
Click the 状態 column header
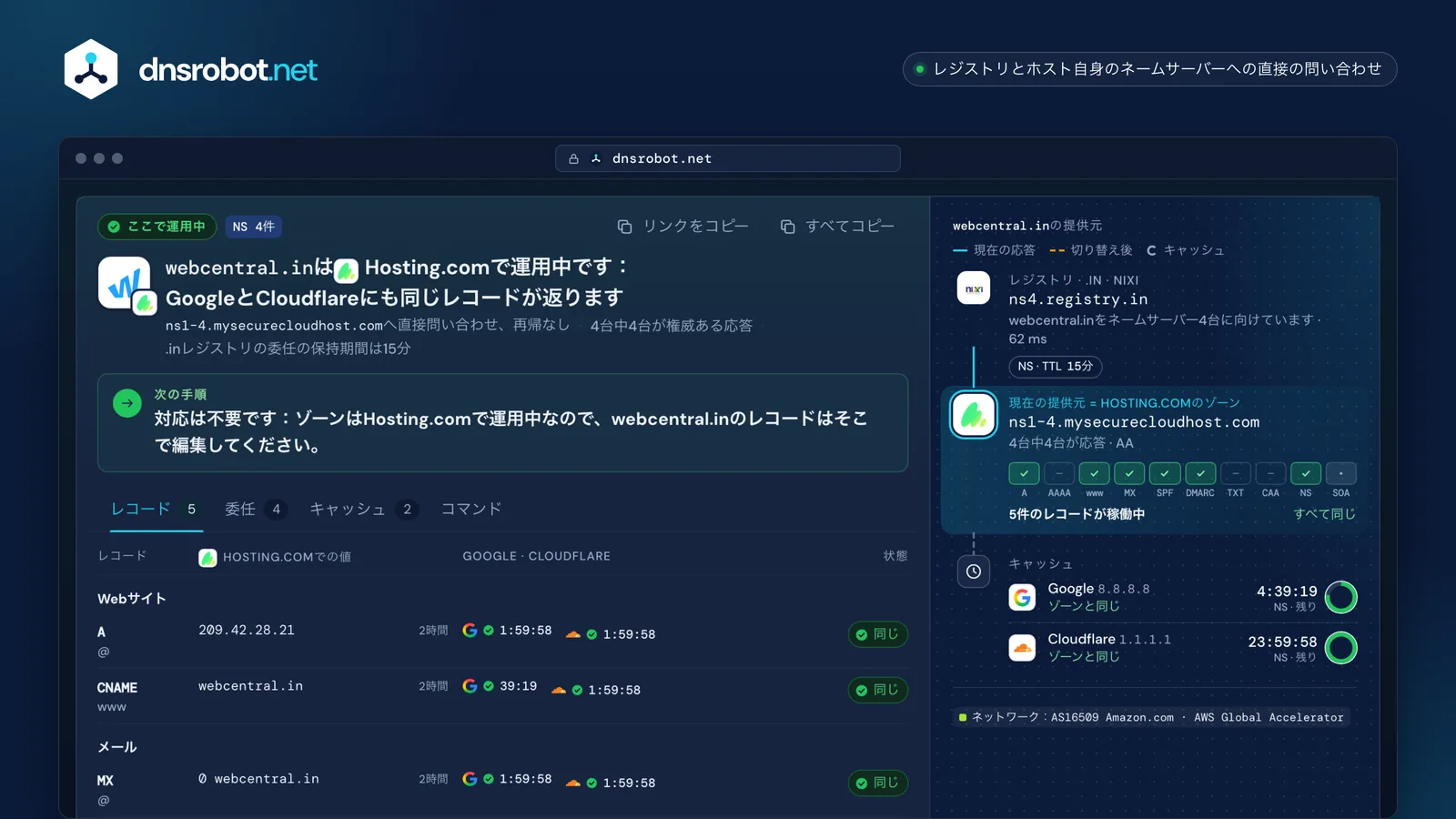pyautogui.click(x=895, y=556)
